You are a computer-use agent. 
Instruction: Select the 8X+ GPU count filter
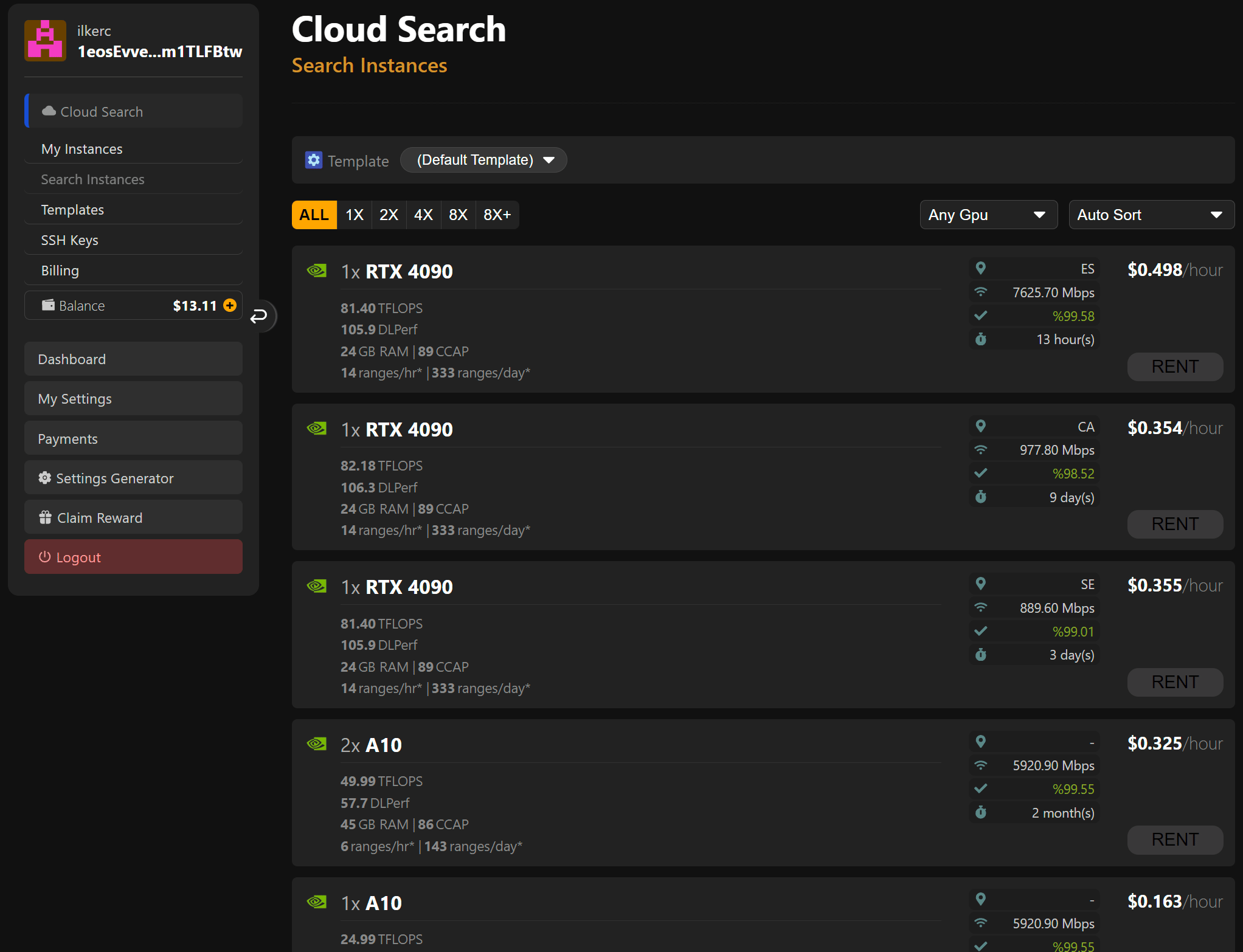pyautogui.click(x=497, y=215)
